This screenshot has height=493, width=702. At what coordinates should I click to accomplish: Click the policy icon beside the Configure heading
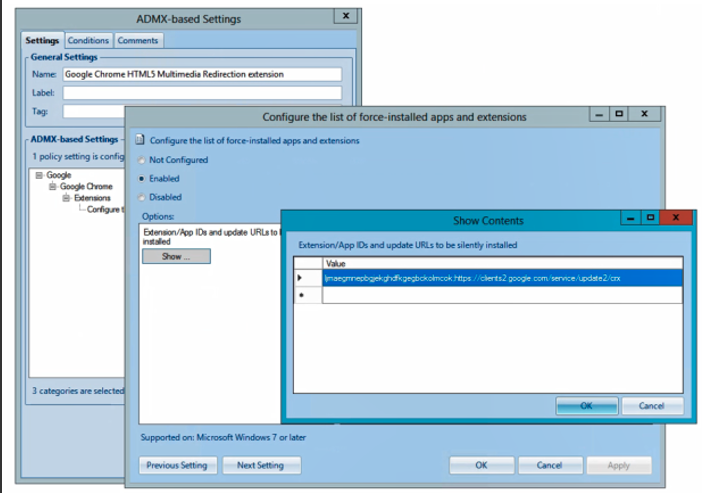coord(140,141)
